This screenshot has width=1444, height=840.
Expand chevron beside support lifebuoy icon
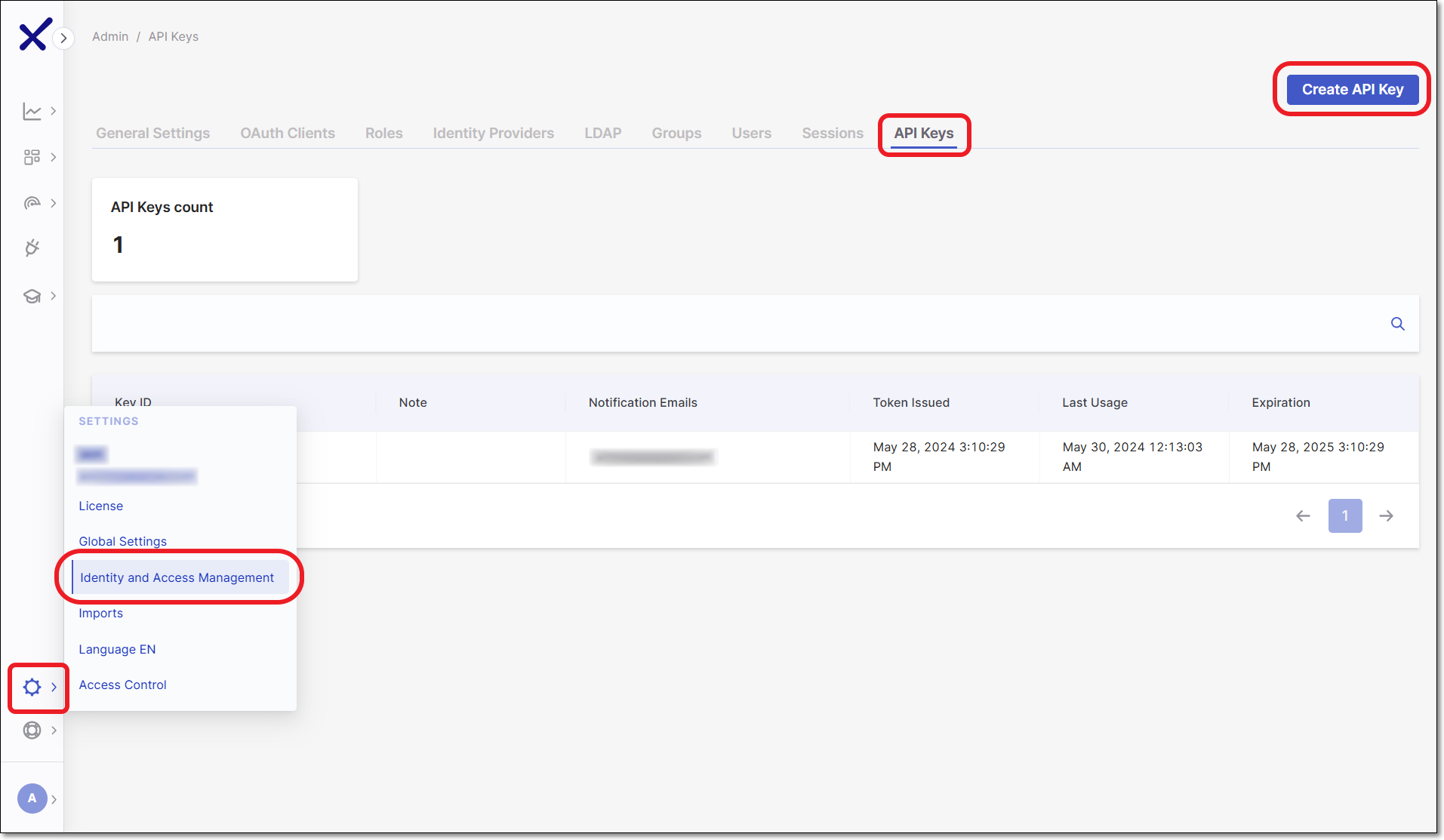click(54, 731)
